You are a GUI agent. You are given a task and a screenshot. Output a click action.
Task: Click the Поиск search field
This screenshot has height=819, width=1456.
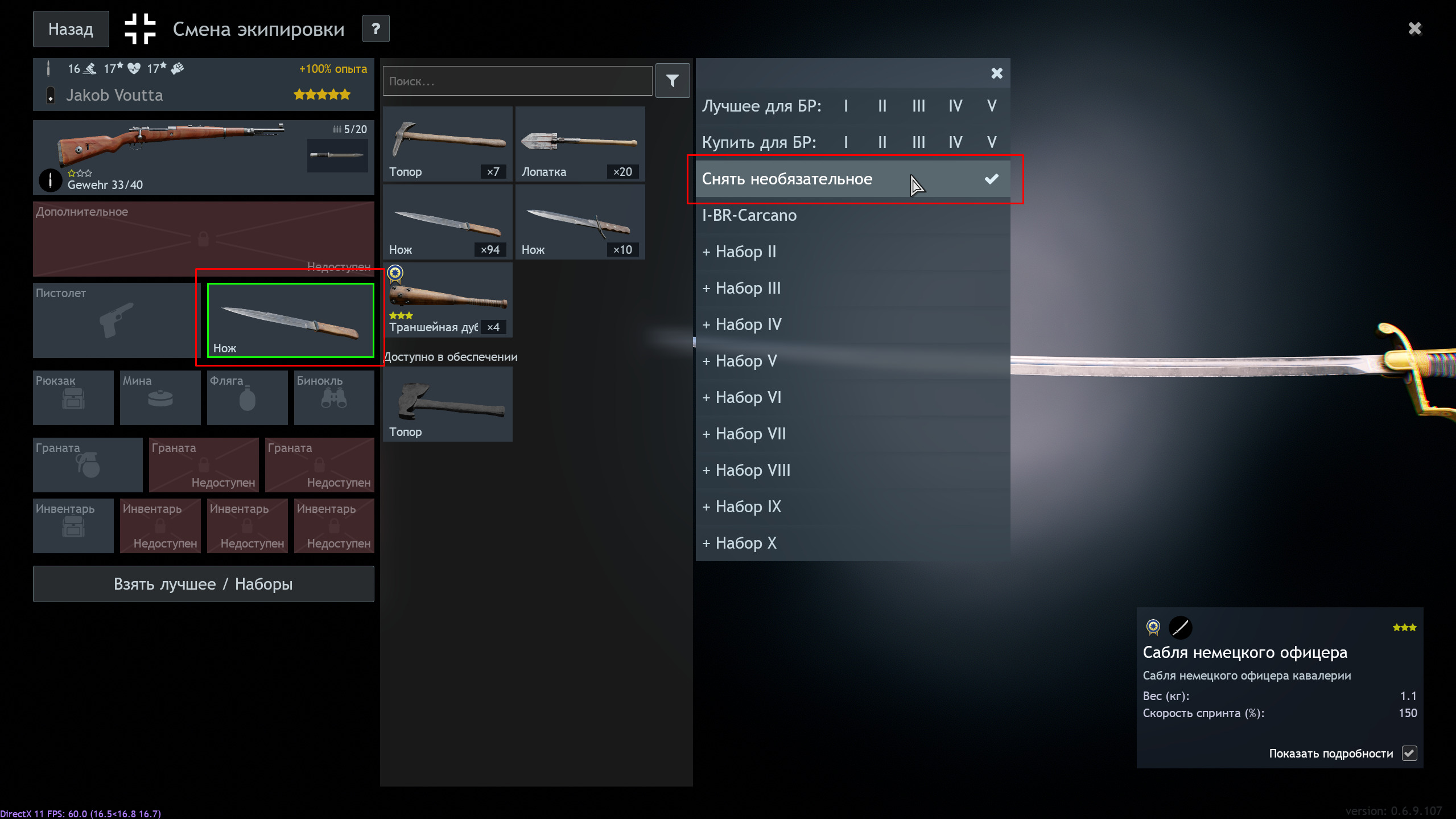(517, 81)
